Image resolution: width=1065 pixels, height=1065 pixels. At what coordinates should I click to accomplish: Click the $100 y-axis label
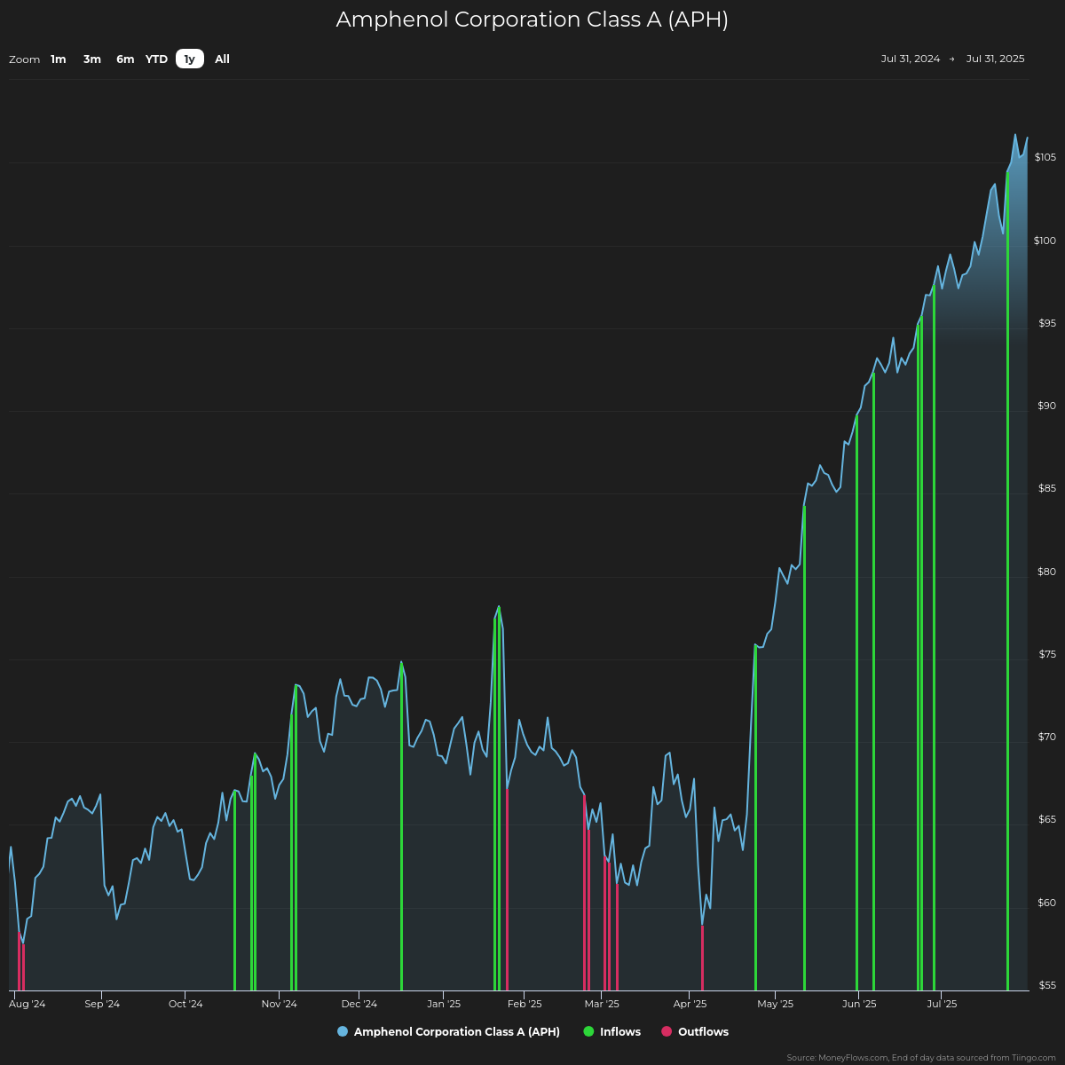1045,240
